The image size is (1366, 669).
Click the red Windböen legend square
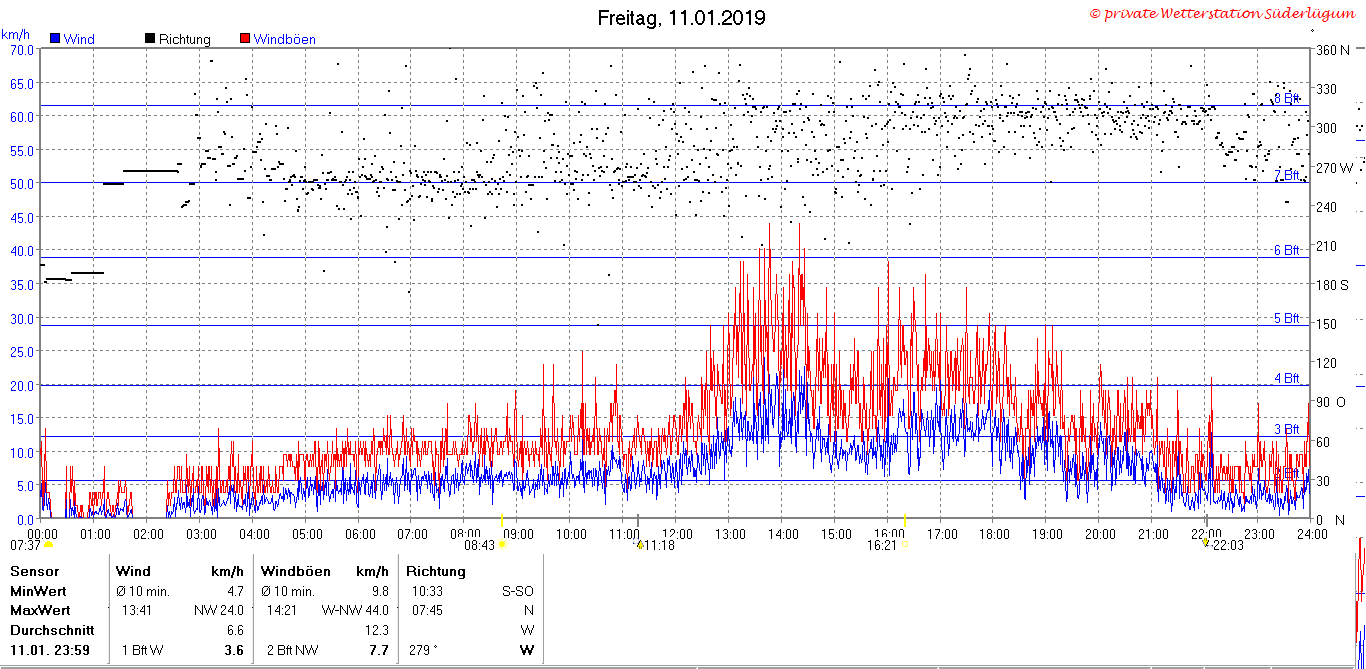[x=245, y=39]
